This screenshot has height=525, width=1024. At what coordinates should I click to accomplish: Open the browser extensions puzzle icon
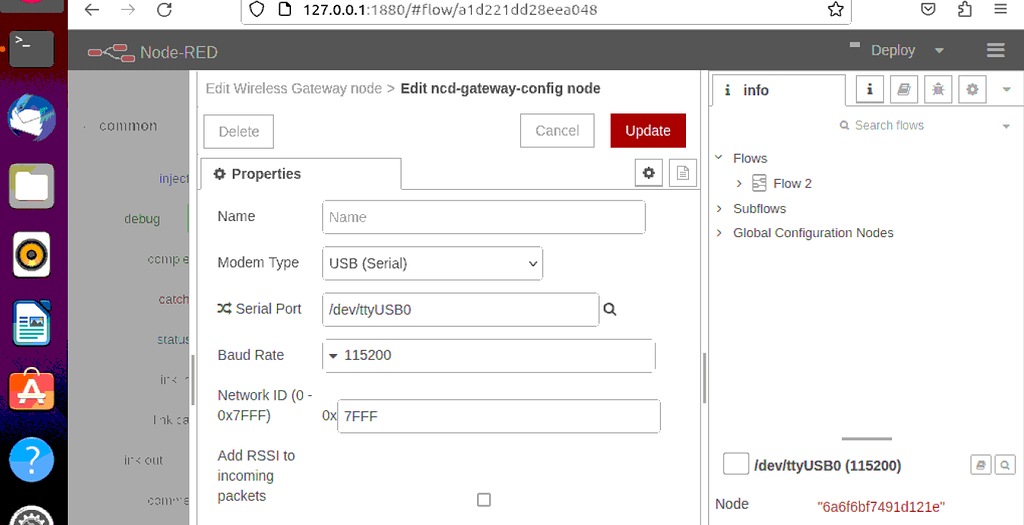[965, 9]
